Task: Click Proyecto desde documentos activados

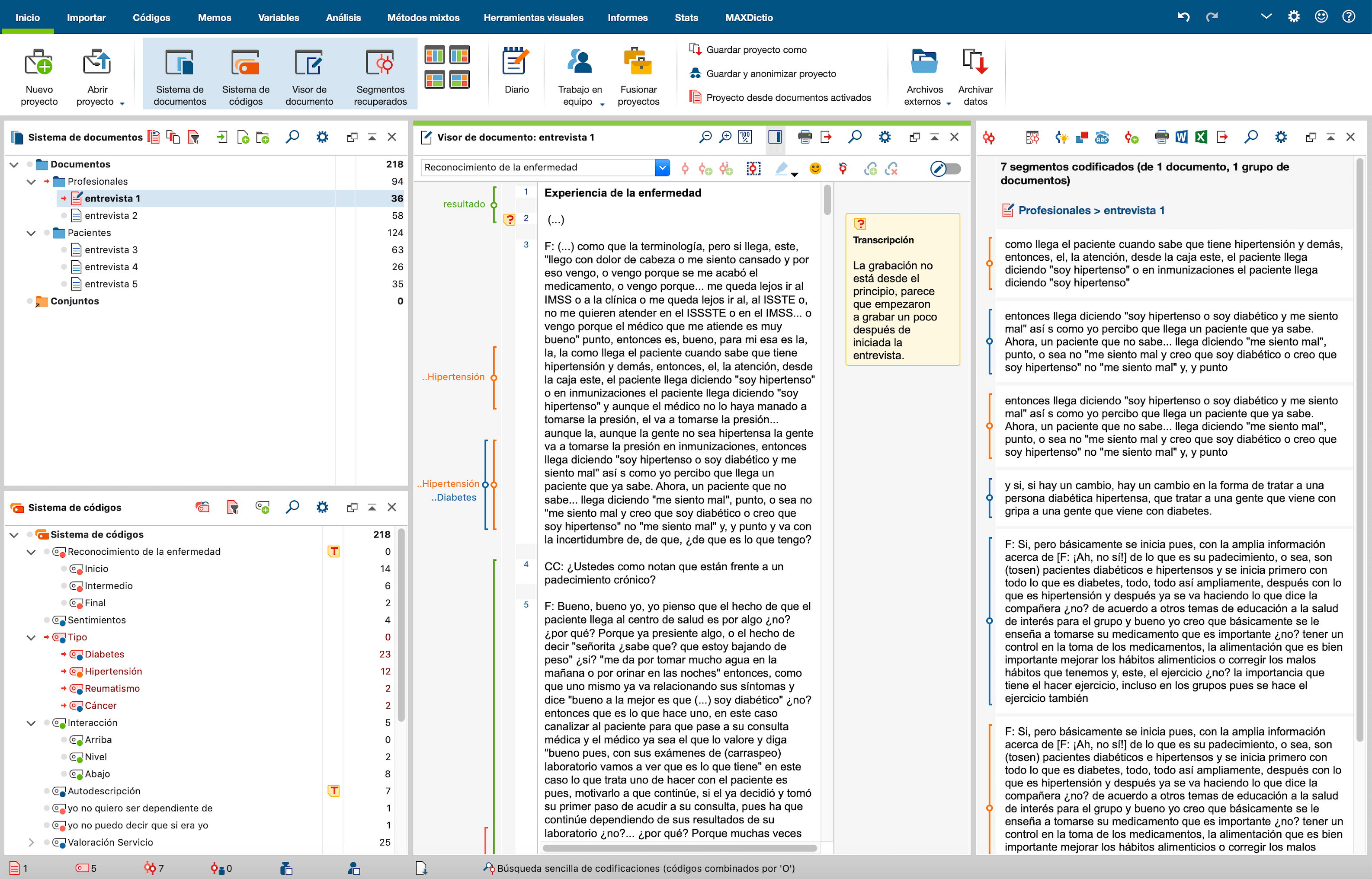Action: pyautogui.click(x=780, y=98)
